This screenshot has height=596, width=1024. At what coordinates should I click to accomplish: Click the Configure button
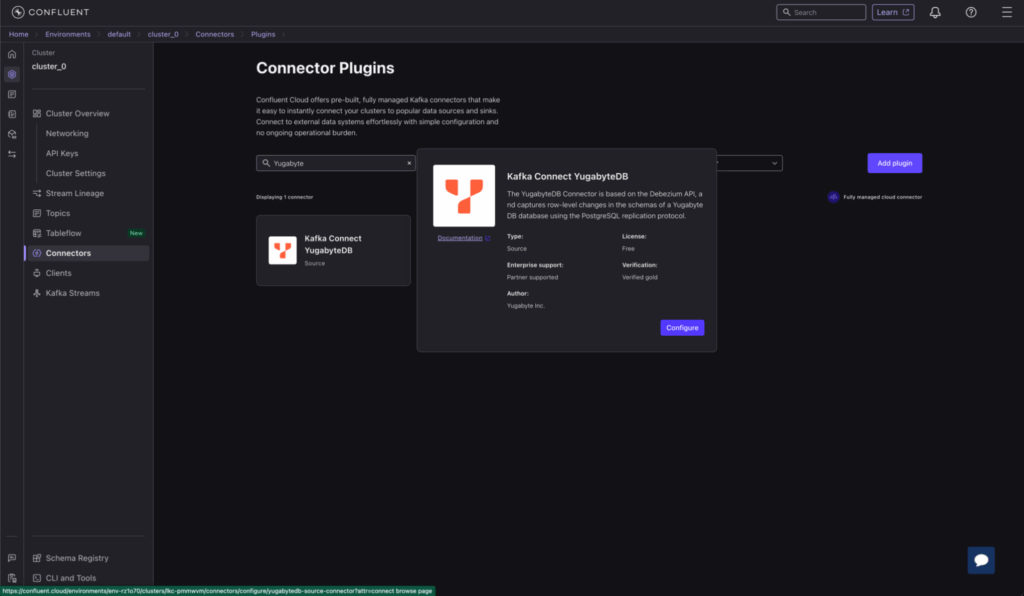[x=682, y=328]
